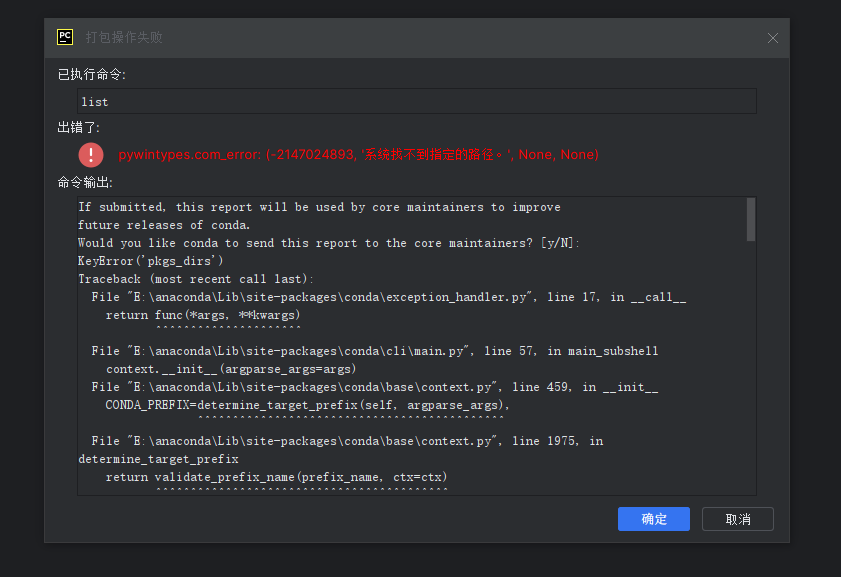Click the Traceback (most recent call last) line

[196, 279]
